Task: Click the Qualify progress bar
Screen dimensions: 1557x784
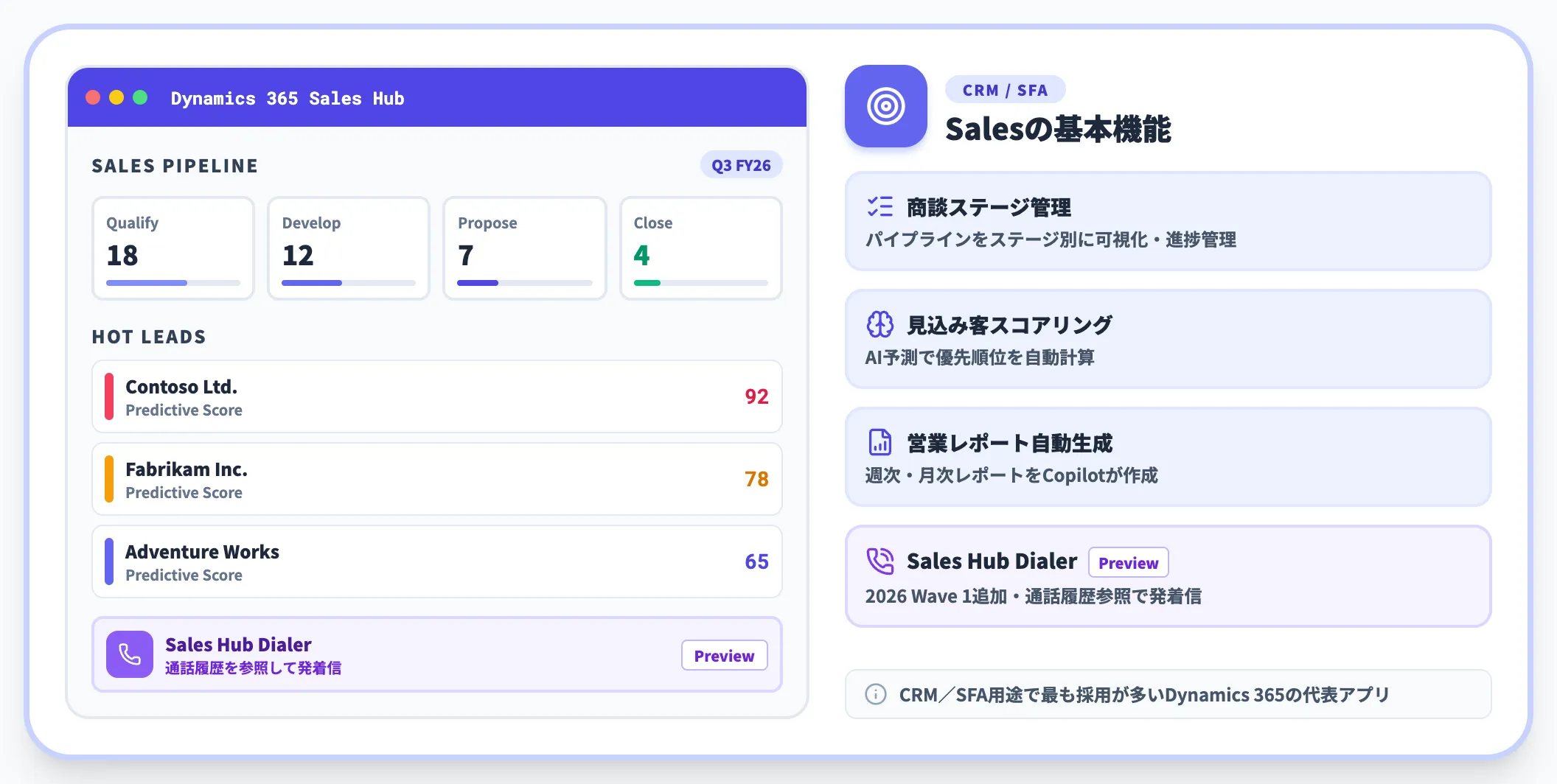Action: pos(173,283)
